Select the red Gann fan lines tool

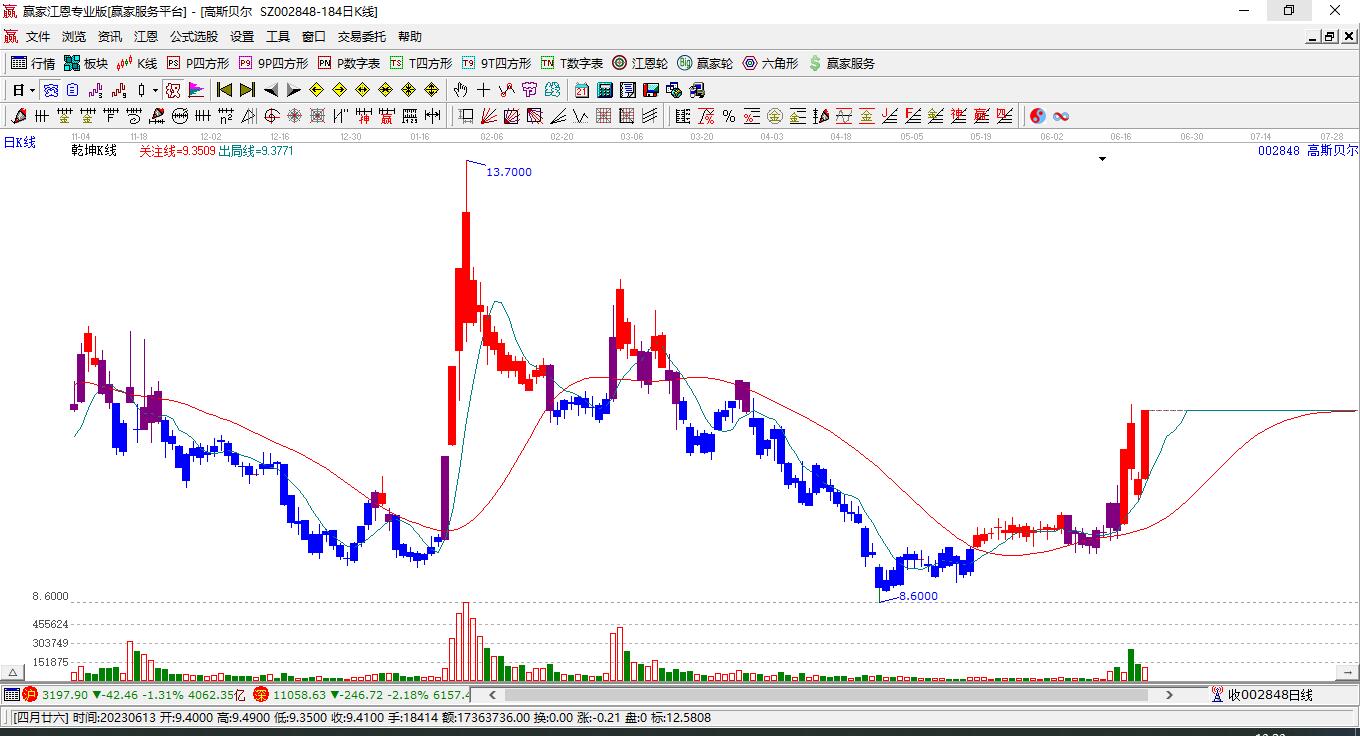coord(489,116)
